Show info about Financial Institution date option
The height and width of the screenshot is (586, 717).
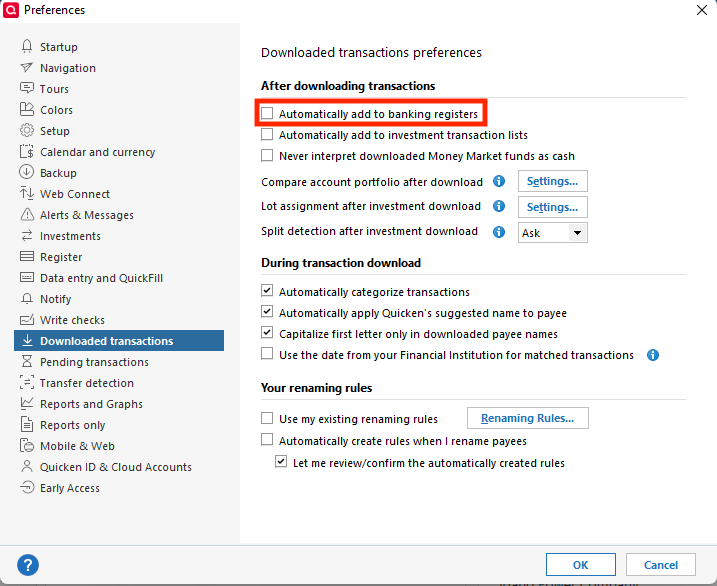653,355
